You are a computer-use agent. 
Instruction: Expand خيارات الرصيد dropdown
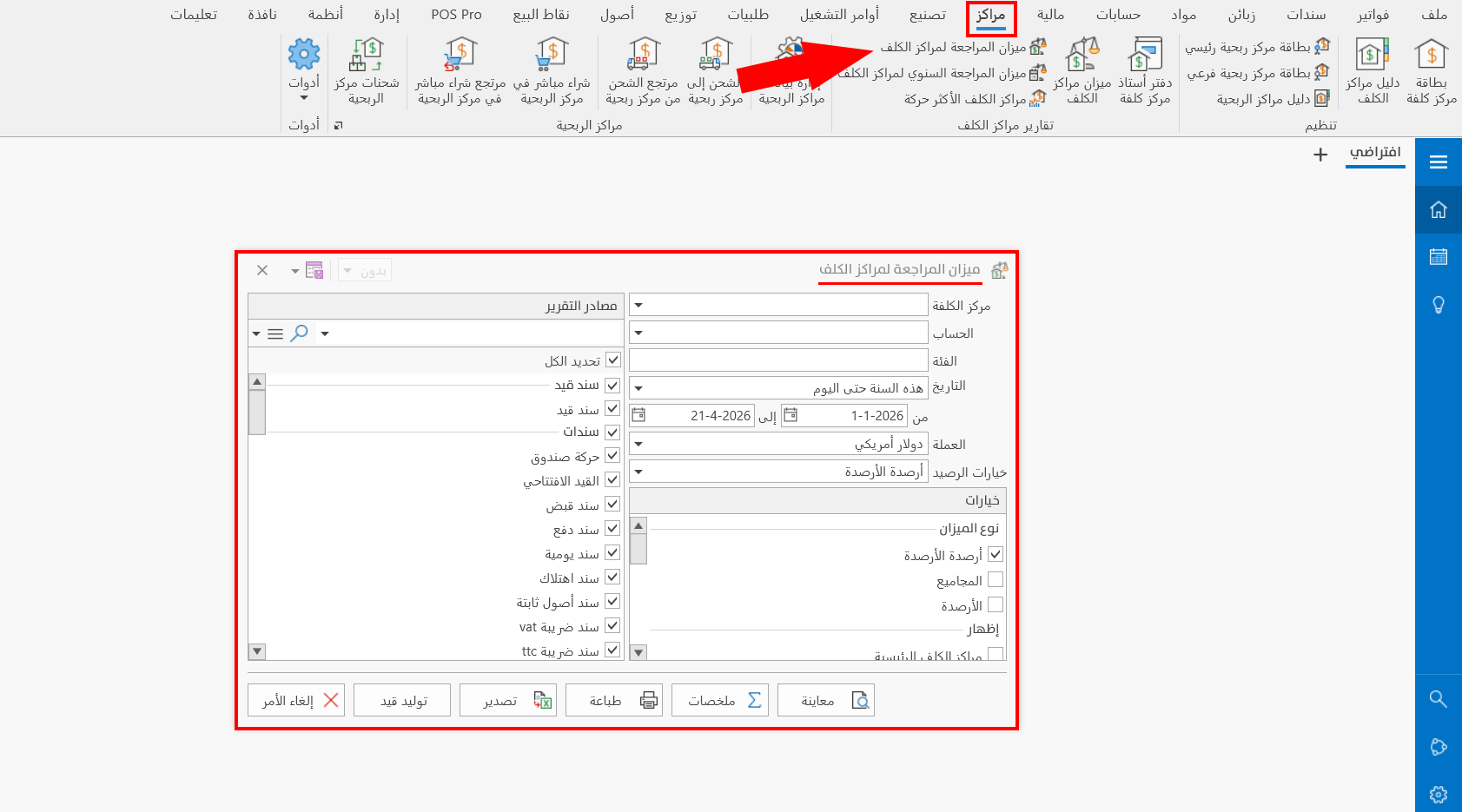pos(638,472)
